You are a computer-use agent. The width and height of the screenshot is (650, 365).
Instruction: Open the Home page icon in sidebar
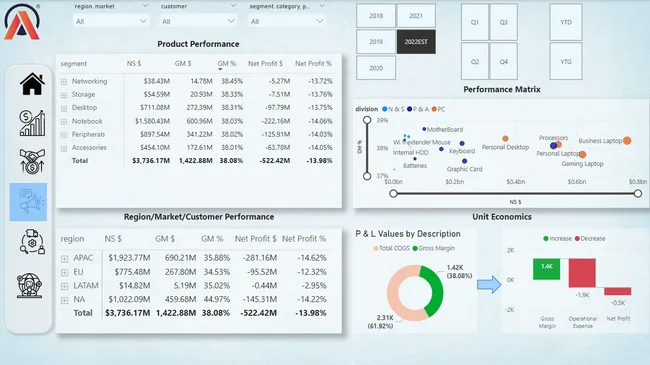(x=32, y=84)
